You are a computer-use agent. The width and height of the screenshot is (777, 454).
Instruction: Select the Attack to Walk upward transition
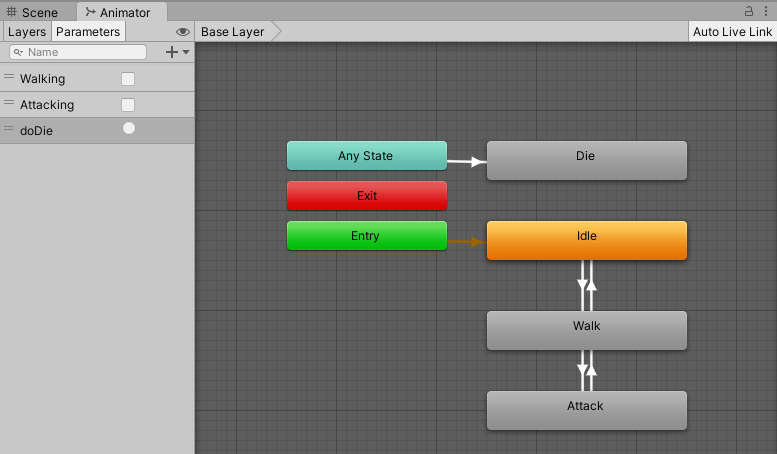point(591,371)
